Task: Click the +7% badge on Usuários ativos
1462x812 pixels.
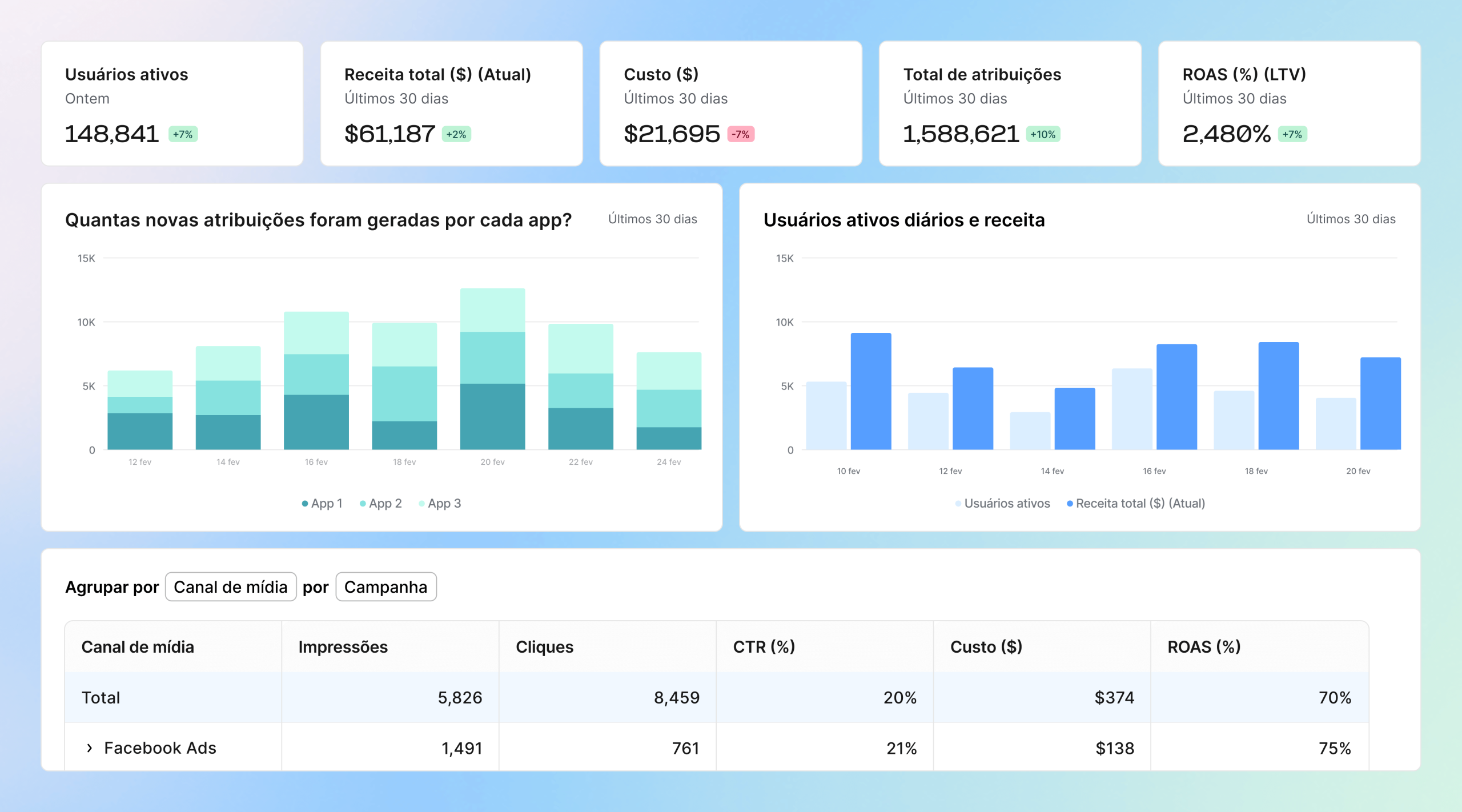Action: coord(183,135)
